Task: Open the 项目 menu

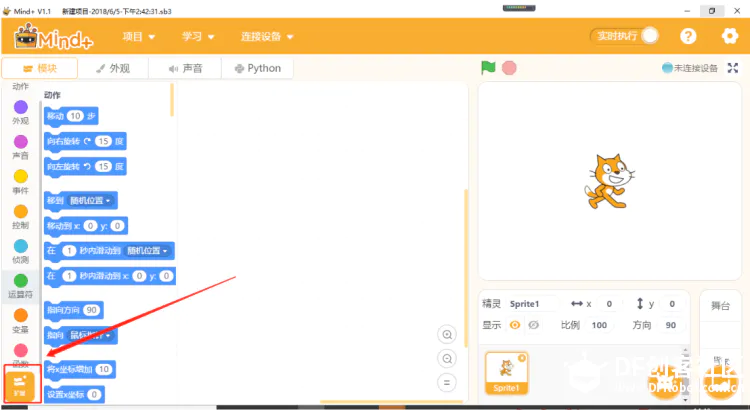Action: click(139, 36)
